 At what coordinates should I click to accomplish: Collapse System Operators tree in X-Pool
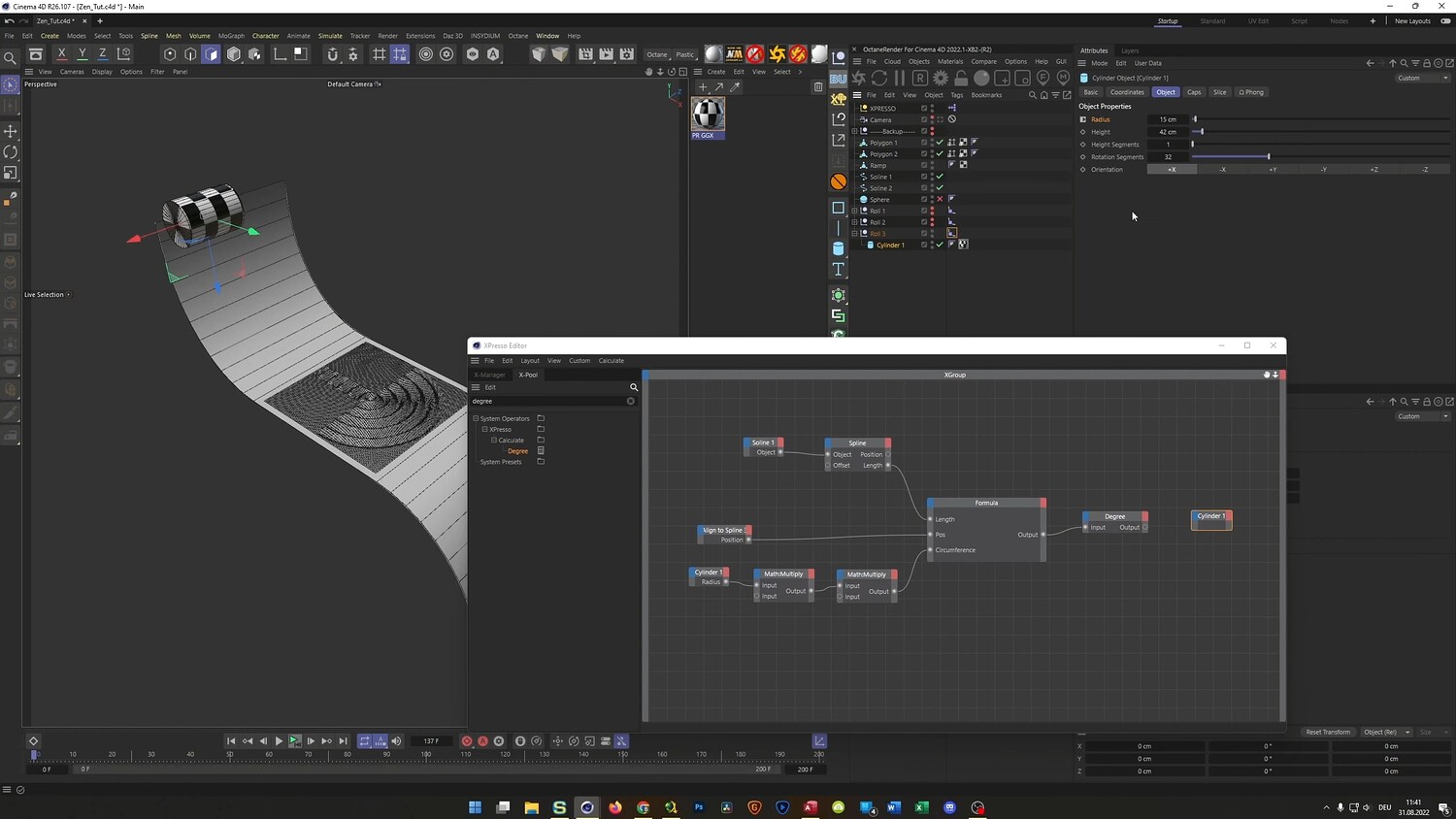tap(476, 418)
